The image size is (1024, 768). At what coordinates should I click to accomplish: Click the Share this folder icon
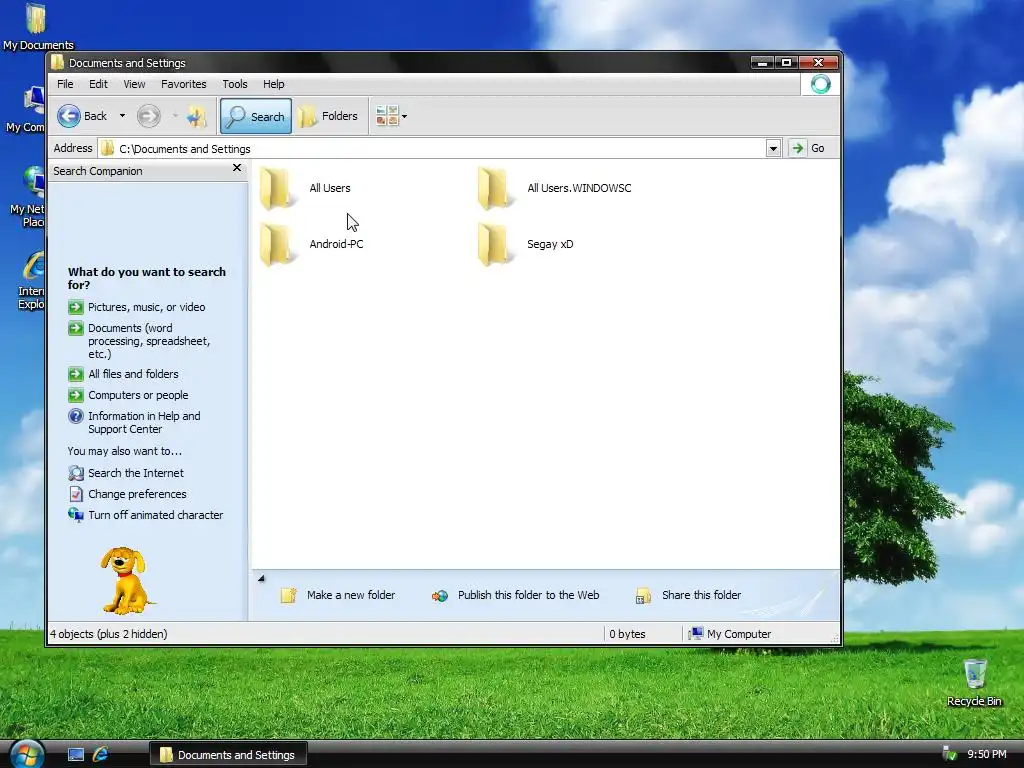coord(643,596)
